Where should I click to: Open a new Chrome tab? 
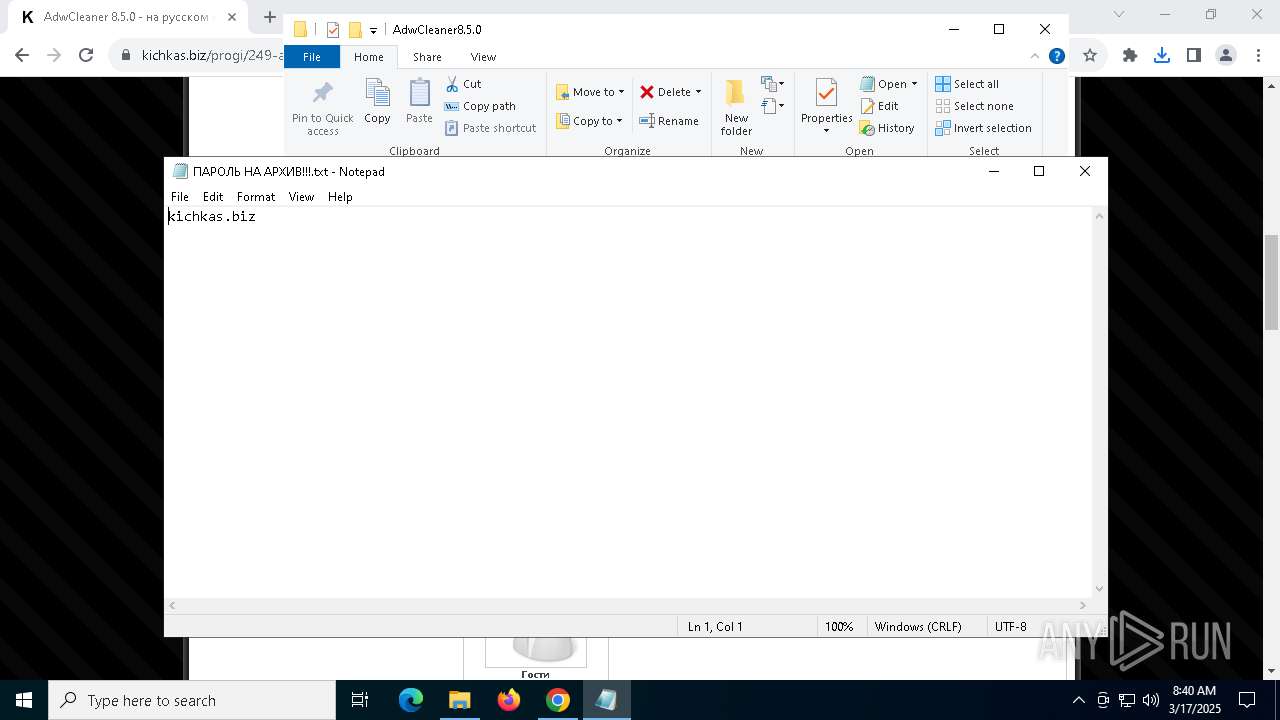tap(269, 17)
